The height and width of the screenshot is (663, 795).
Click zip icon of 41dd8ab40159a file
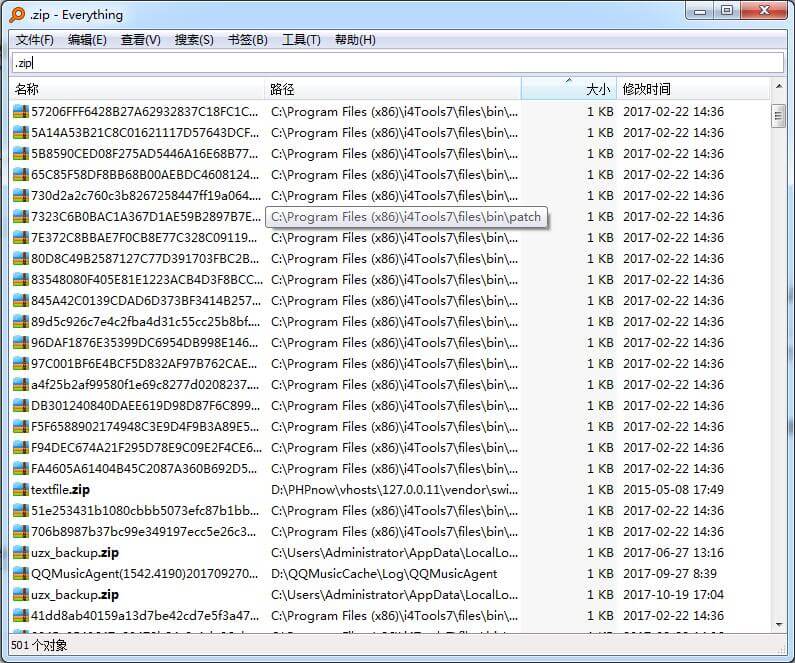coord(21,616)
